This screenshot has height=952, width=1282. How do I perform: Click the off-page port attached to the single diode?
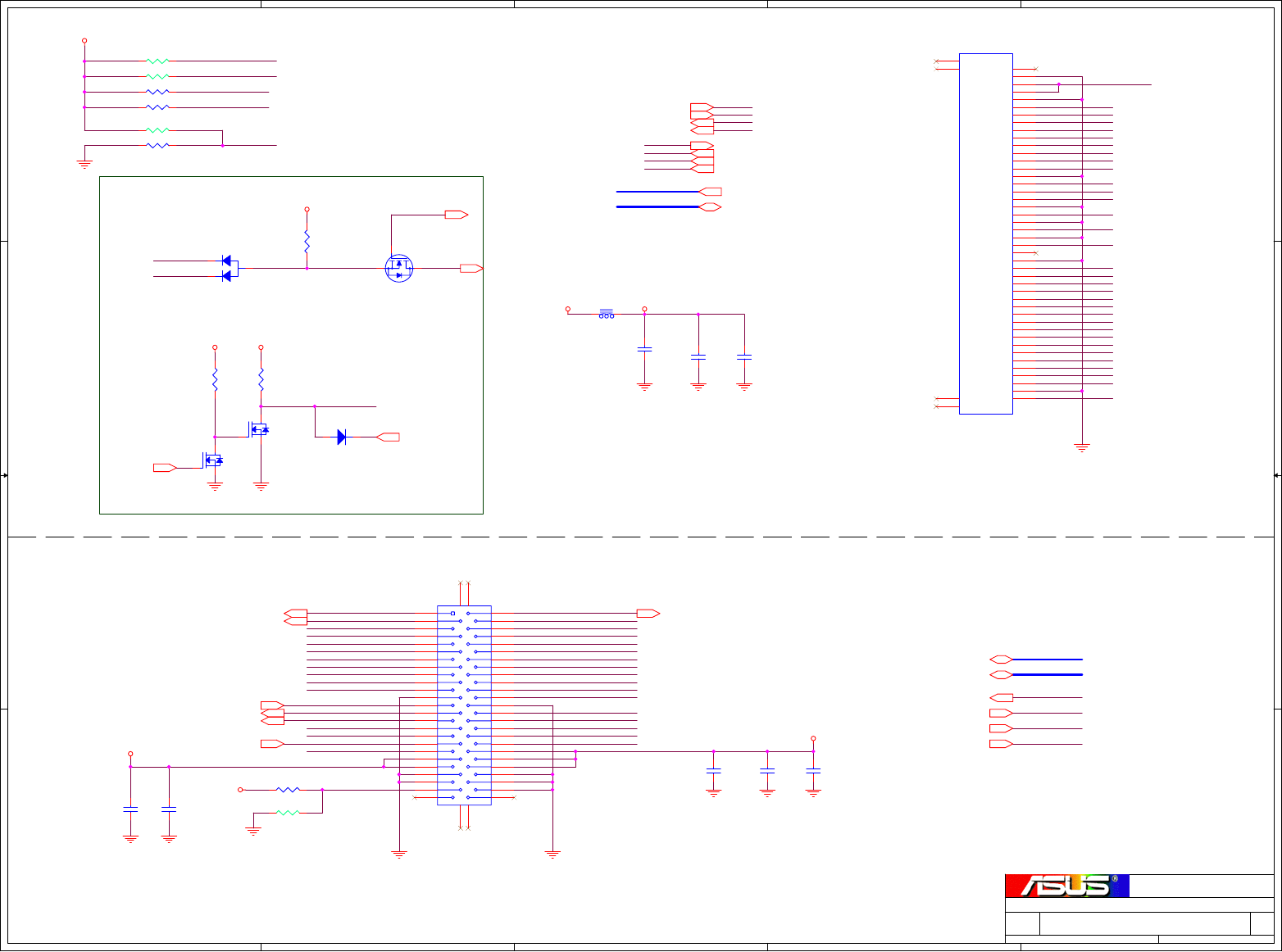[388, 437]
